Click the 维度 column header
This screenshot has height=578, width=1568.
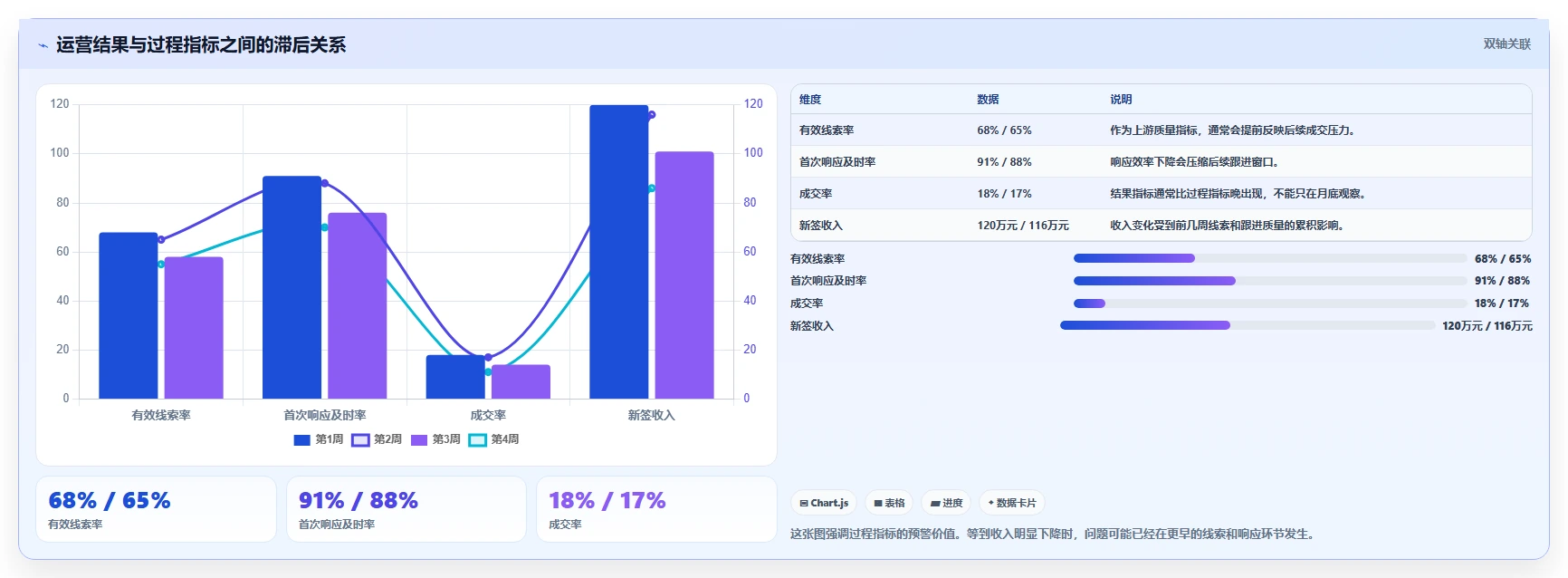810,100
